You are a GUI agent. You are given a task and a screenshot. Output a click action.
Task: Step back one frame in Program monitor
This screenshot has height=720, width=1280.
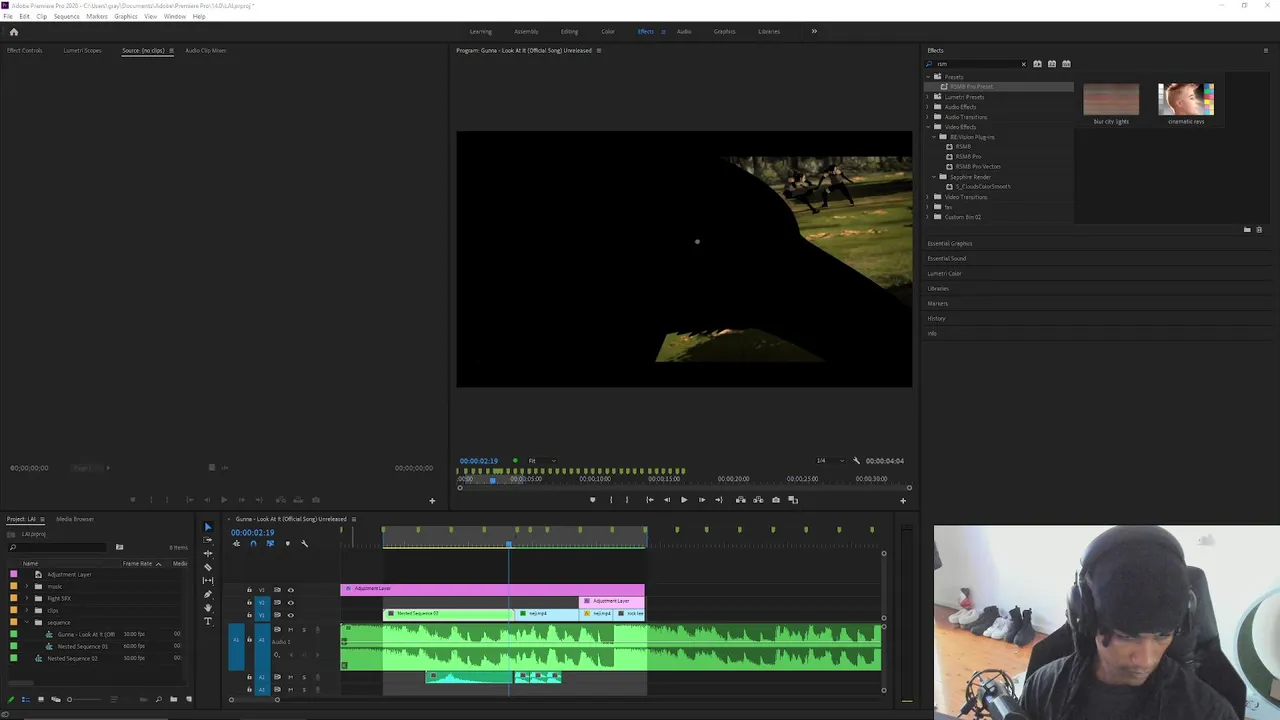pos(667,500)
